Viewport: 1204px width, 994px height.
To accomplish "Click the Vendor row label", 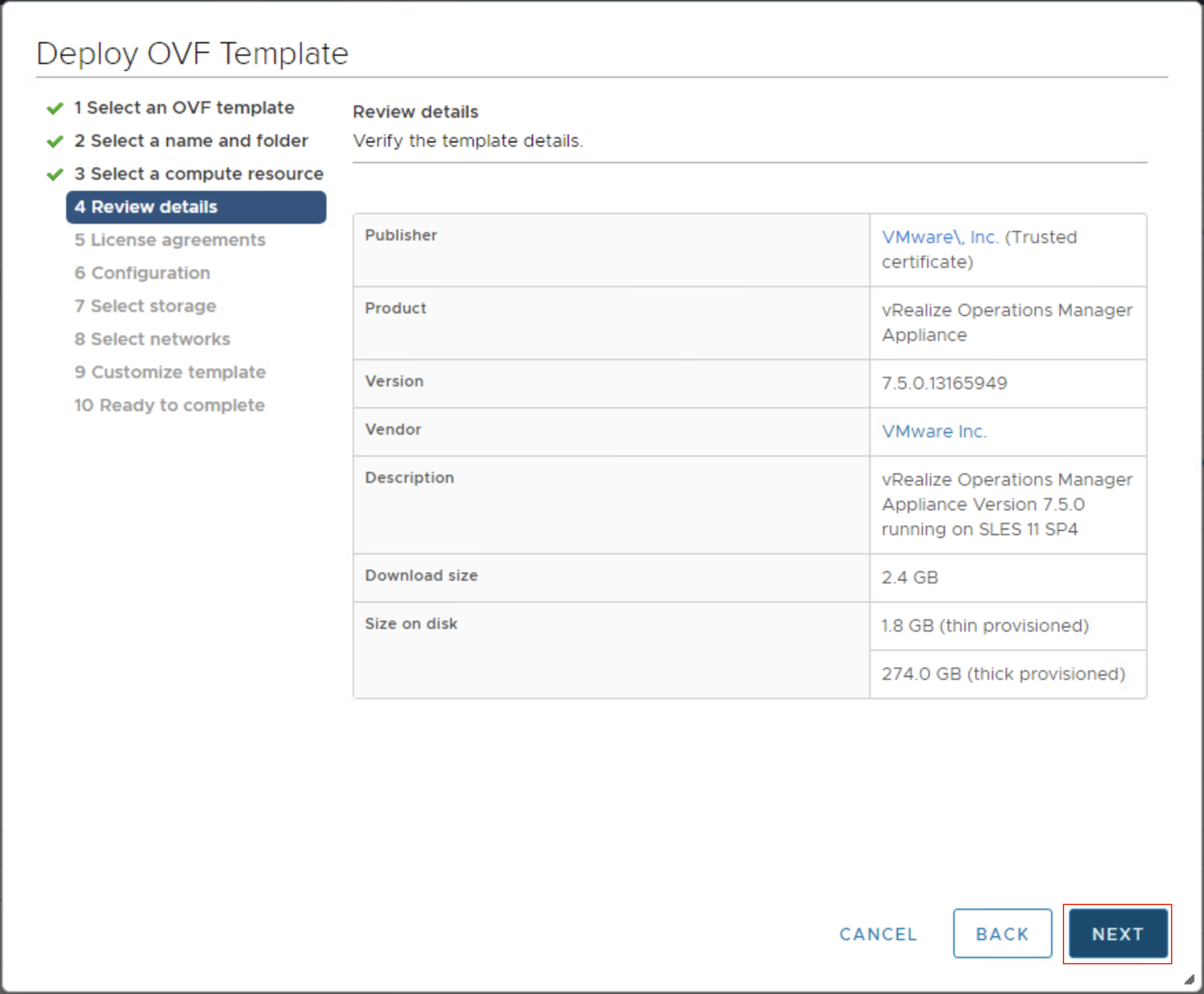I will coord(393,429).
